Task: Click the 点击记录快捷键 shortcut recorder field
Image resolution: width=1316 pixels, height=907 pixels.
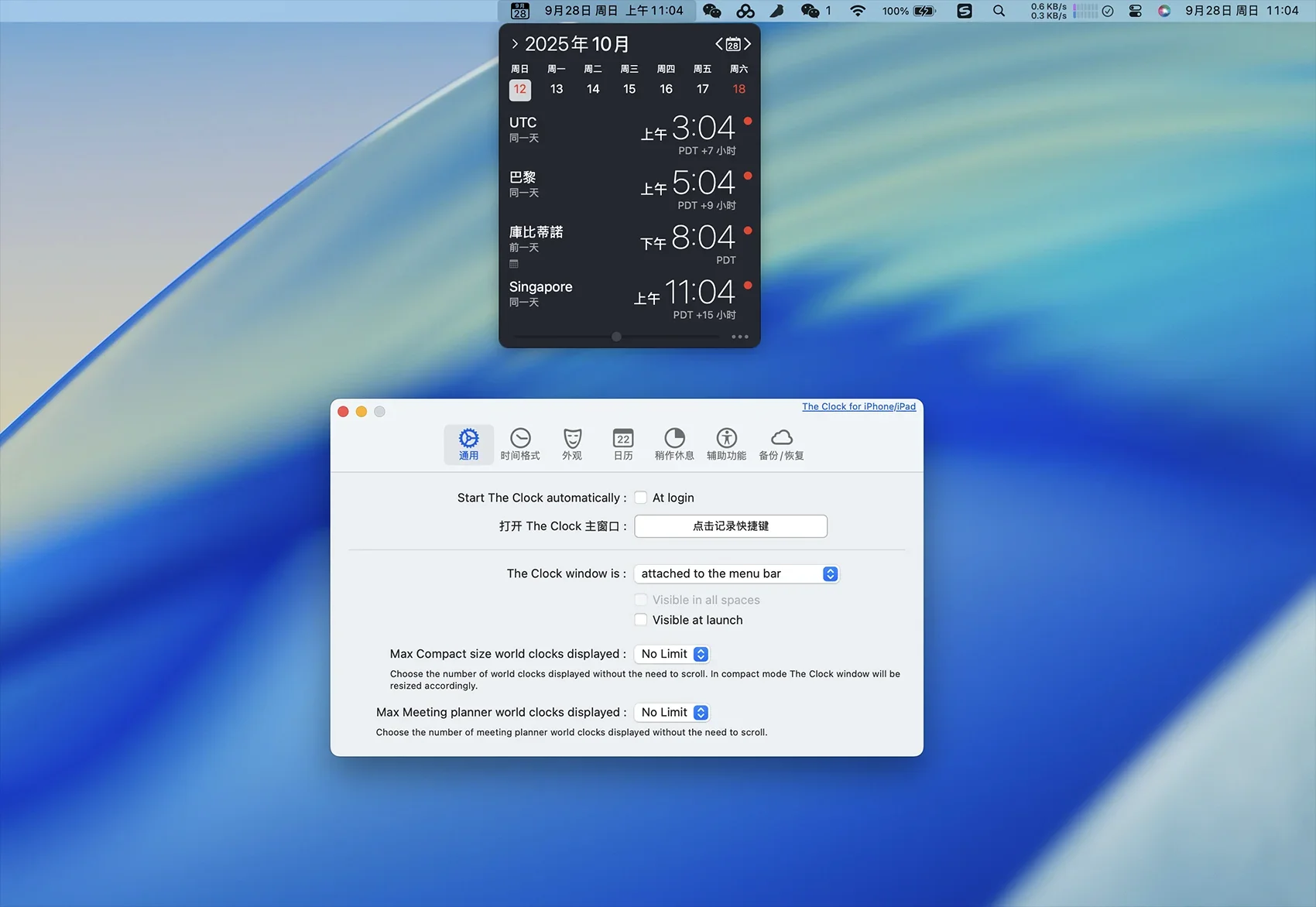Action: [x=731, y=526]
